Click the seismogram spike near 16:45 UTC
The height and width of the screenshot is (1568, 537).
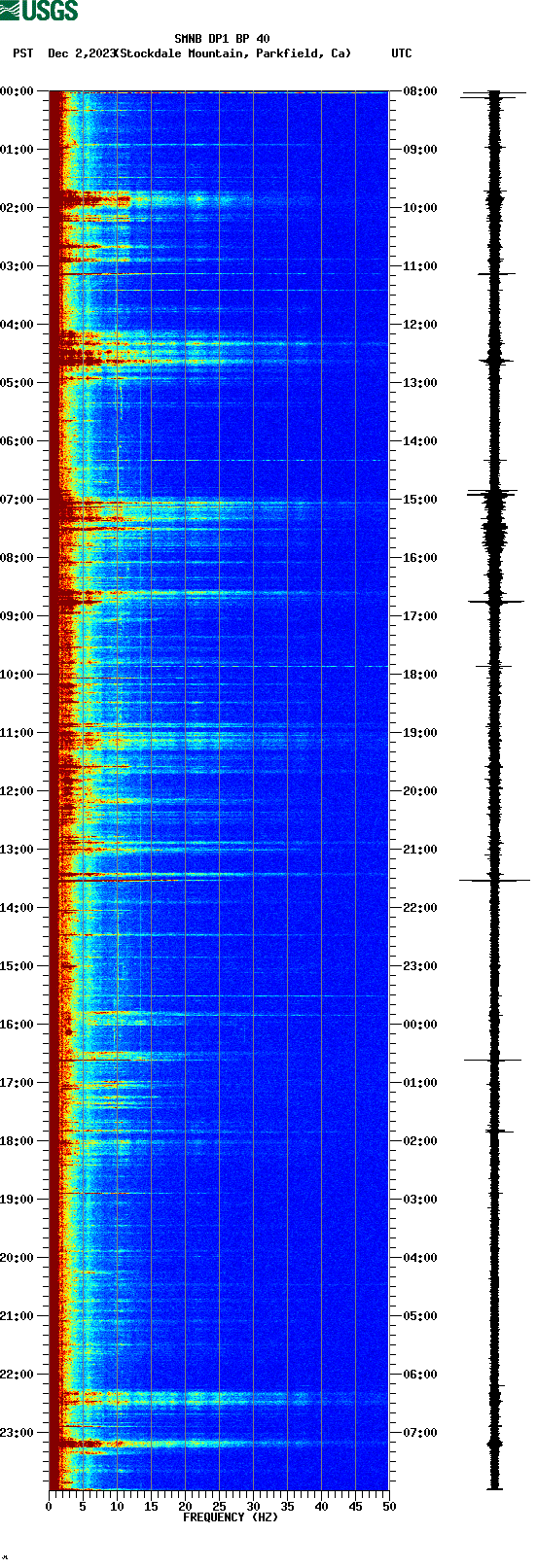496,602
